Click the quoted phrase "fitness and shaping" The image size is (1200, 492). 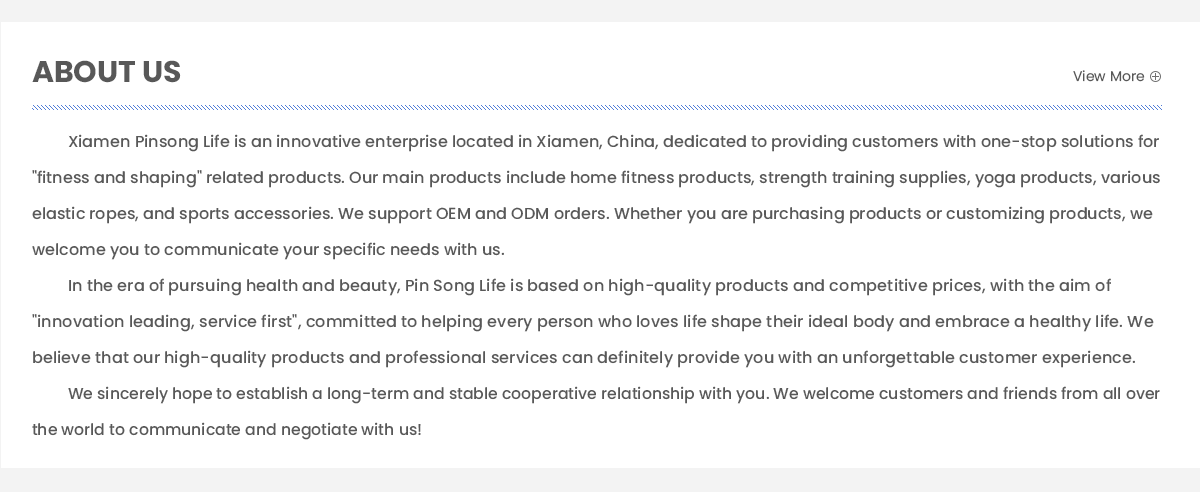(117, 178)
